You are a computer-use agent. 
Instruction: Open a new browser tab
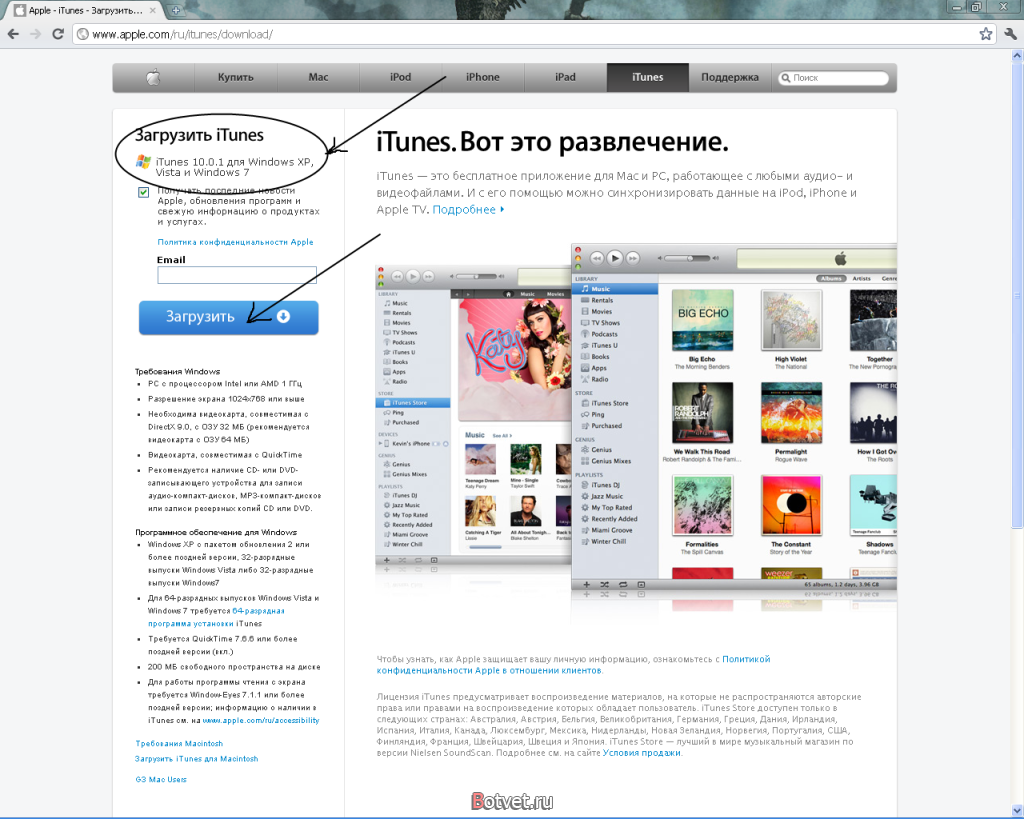176,10
